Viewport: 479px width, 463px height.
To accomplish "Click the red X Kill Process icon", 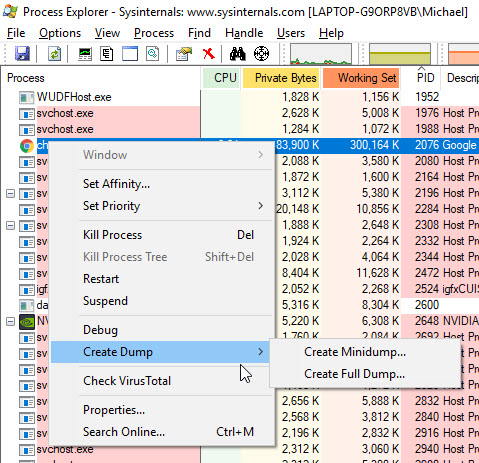I will (x=209, y=53).
